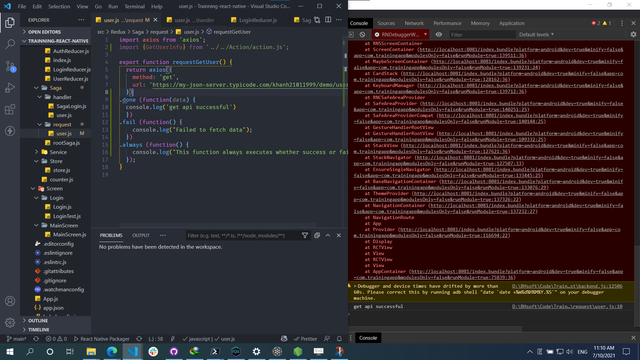Screen dimensions: 640x360
Task: Open the File menu
Action: coord(22,7)
